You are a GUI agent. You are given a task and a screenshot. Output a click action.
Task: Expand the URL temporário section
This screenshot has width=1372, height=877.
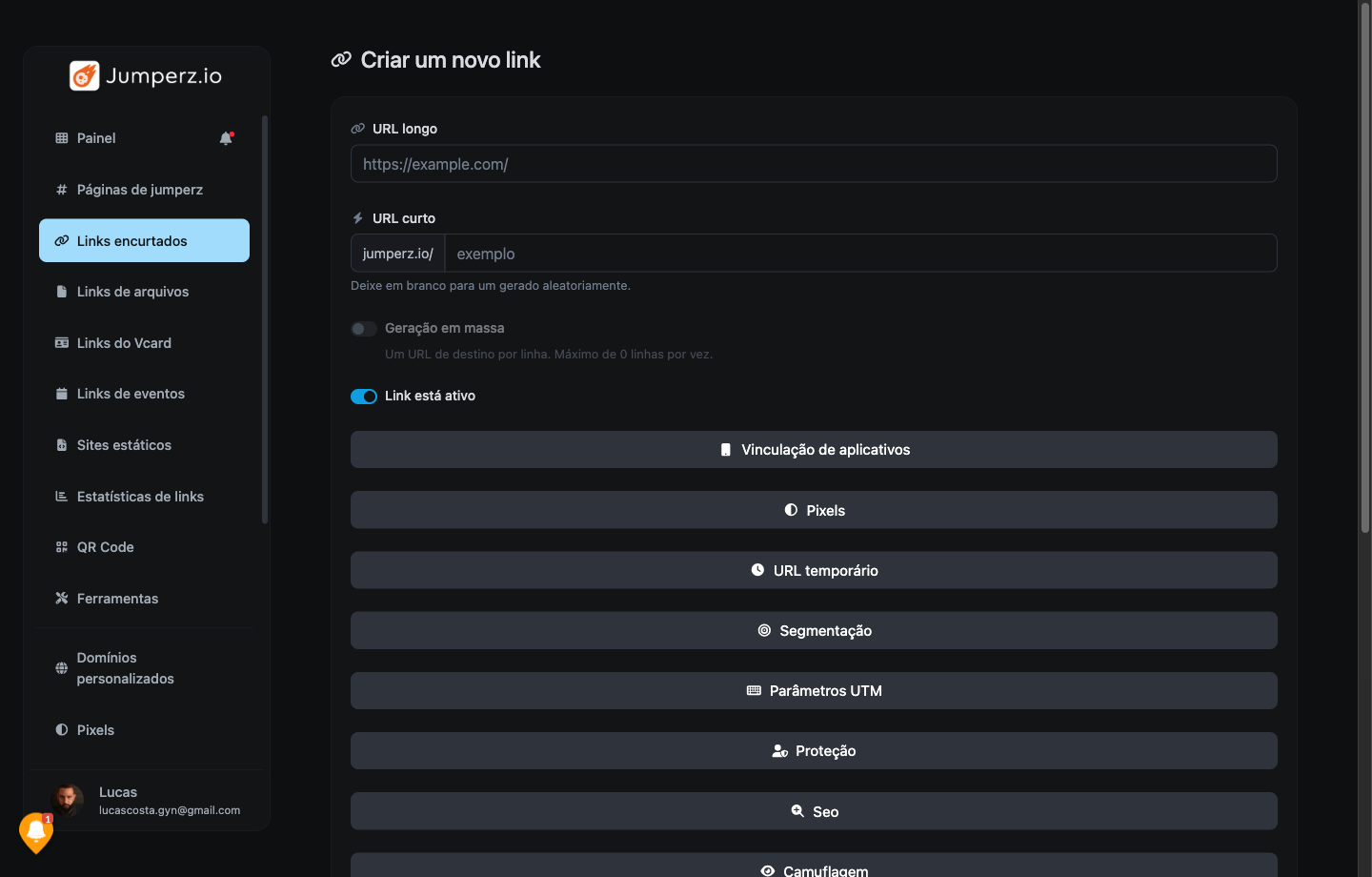(814, 570)
